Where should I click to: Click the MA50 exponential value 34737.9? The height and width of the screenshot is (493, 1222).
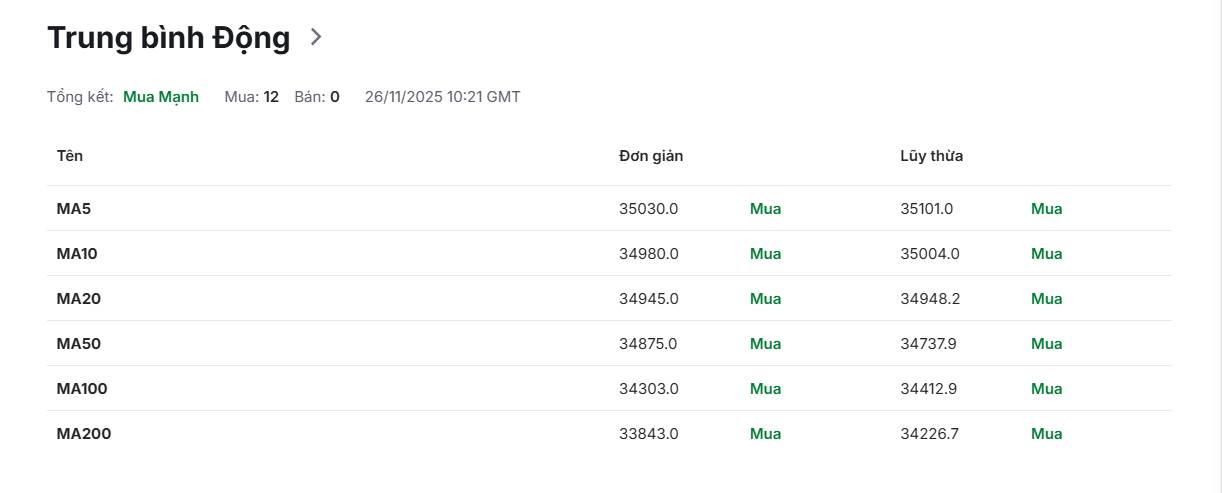[x=928, y=344]
